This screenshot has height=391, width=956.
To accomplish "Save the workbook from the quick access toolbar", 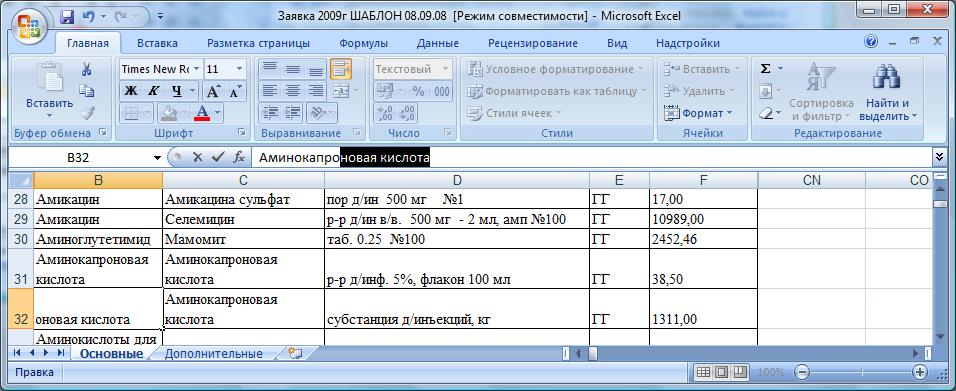I will point(67,17).
